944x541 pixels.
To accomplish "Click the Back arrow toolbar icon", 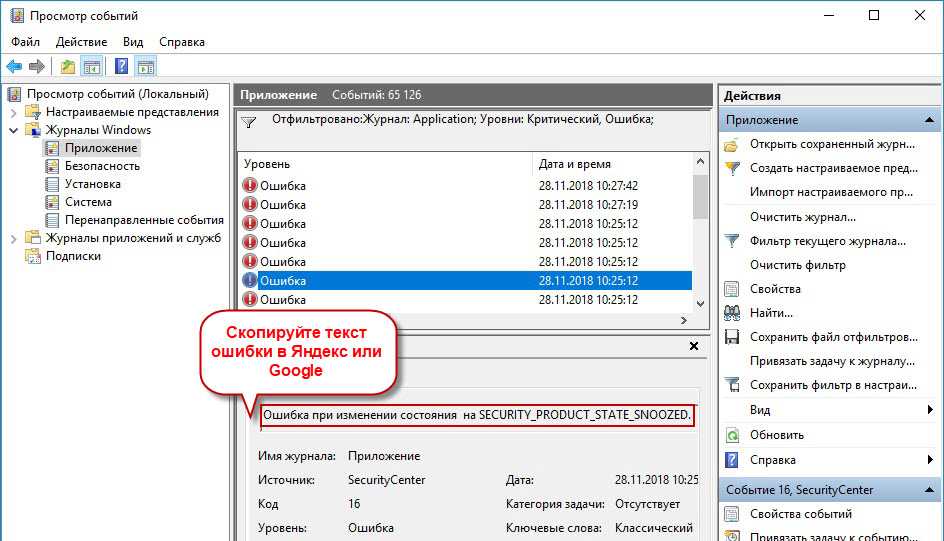I will (x=14, y=67).
